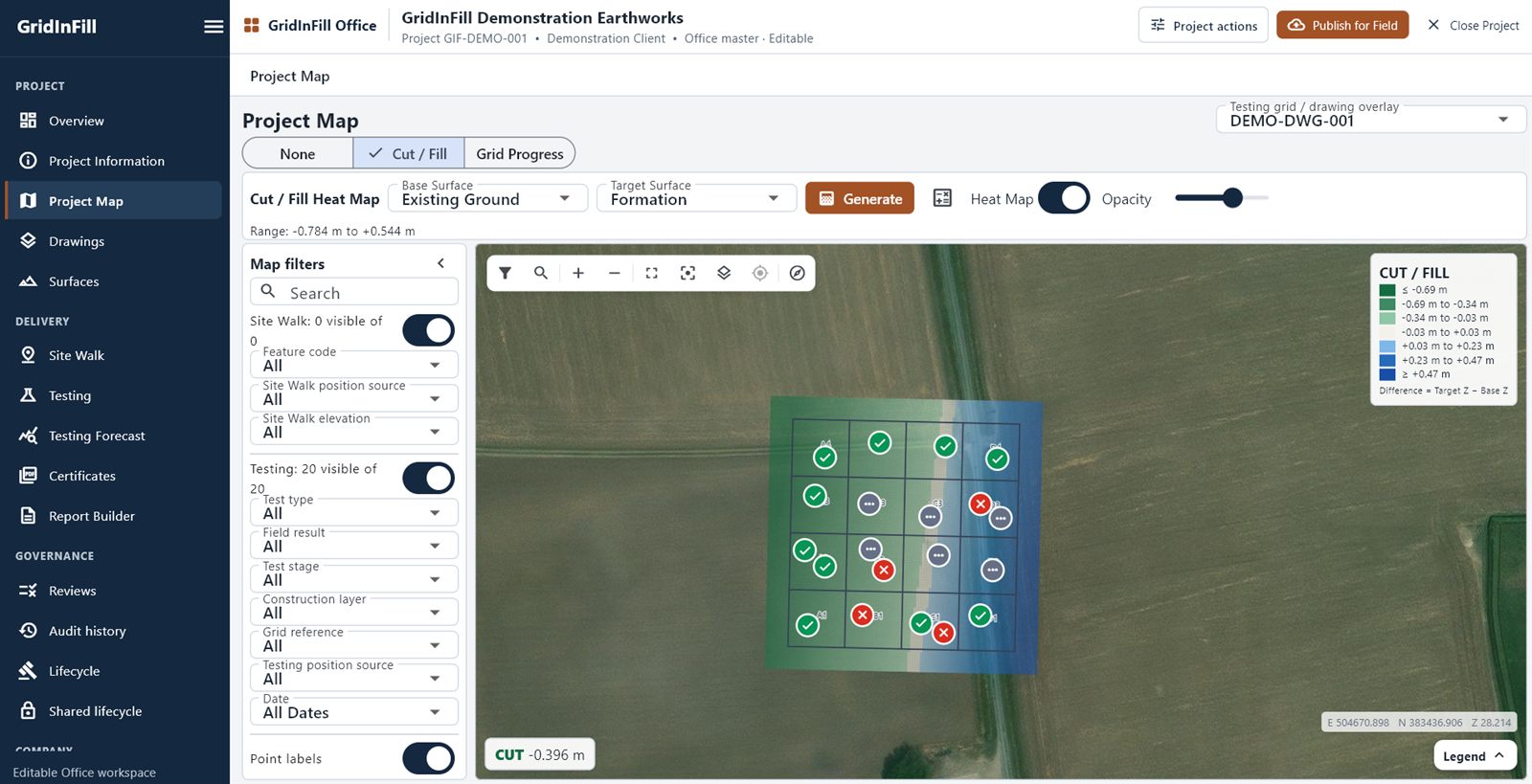The width and height of the screenshot is (1532, 784).
Task: Click the Publish for Field button
Action: tap(1342, 25)
